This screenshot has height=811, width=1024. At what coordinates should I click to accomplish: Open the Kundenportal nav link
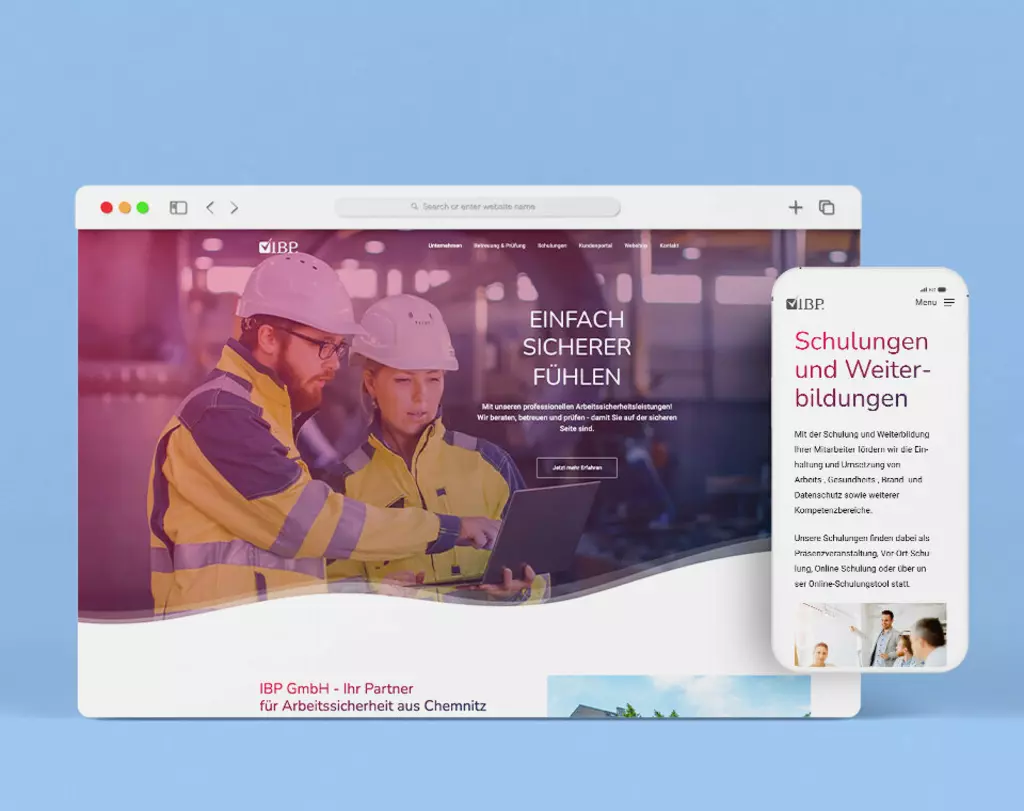pyautogui.click(x=595, y=246)
